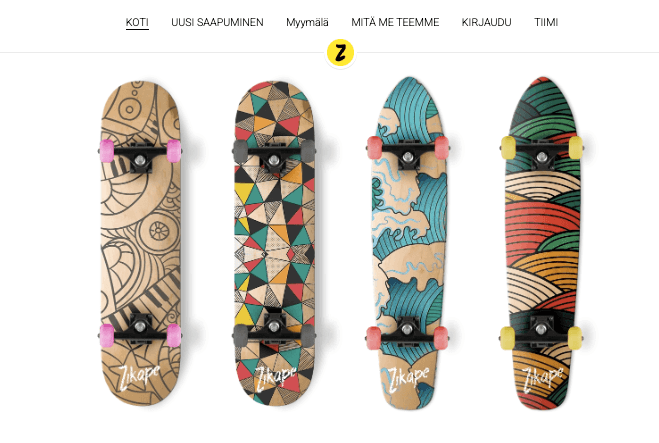Viewport: 659px width, 443px height.
Task: Select MITÄ ME TEEMME in navigation
Action: click(x=395, y=22)
